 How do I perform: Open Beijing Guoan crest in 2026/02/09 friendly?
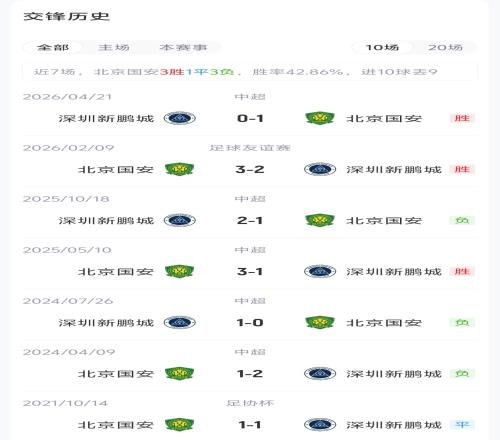tap(180, 169)
